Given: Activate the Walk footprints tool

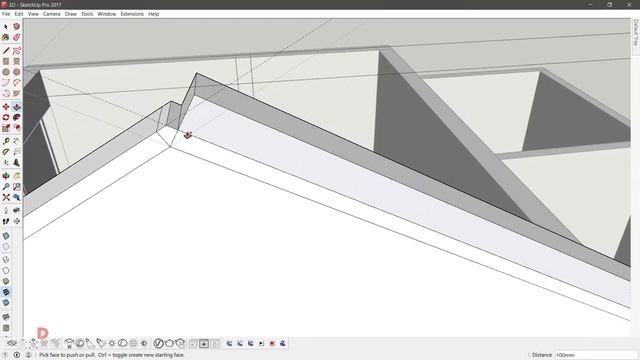Looking at the screenshot, I should [x=6, y=221].
